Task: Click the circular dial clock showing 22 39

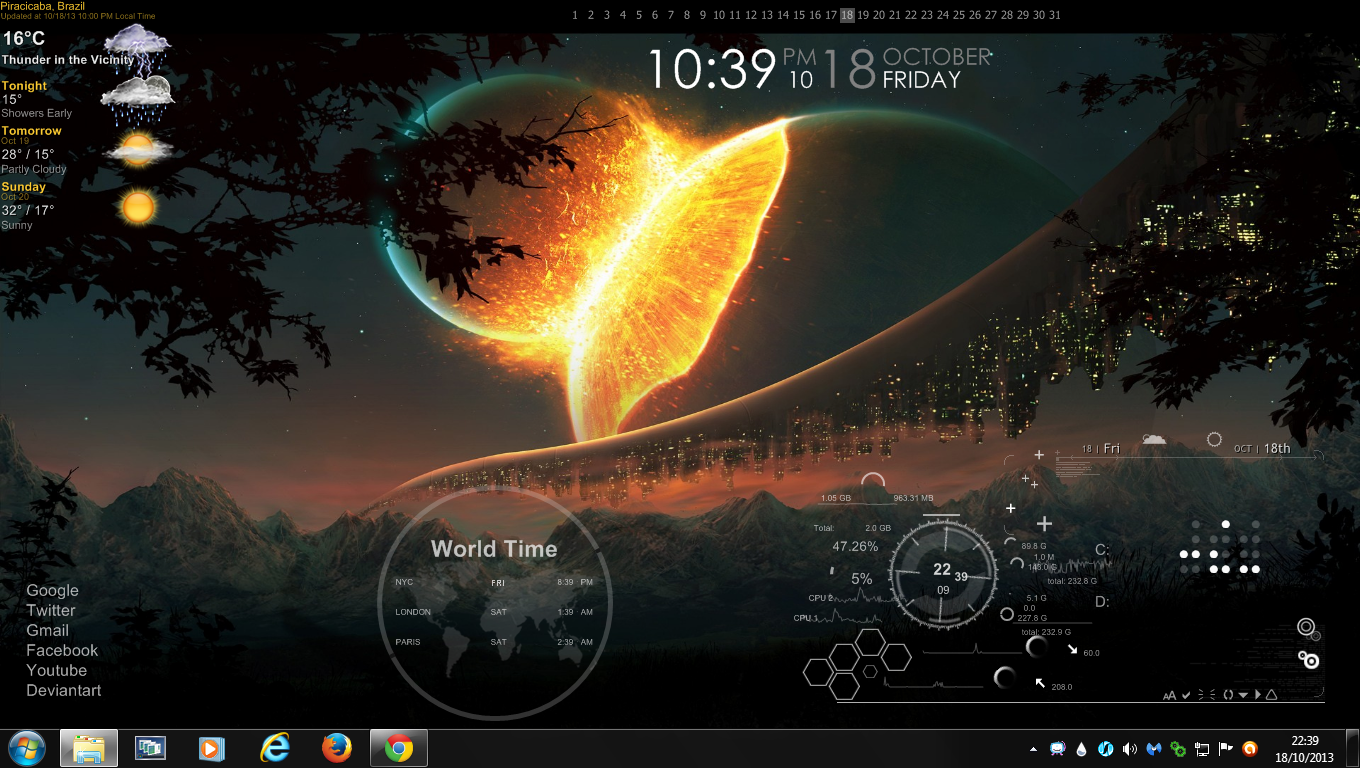Action: (x=943, y=573)
